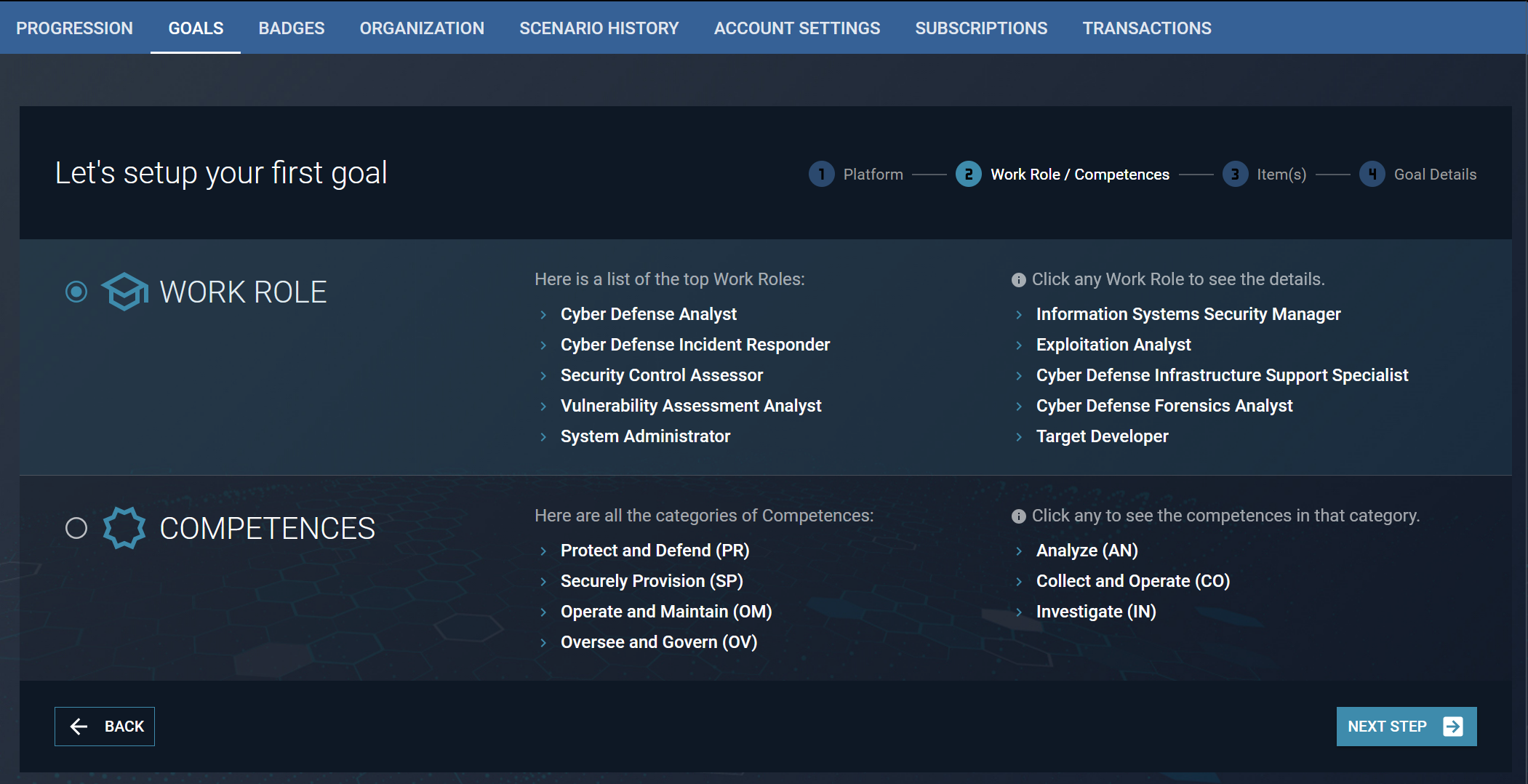This screenshot has width=1528, height=784.
Task: Select the Competences radio button
Action: 76,528
